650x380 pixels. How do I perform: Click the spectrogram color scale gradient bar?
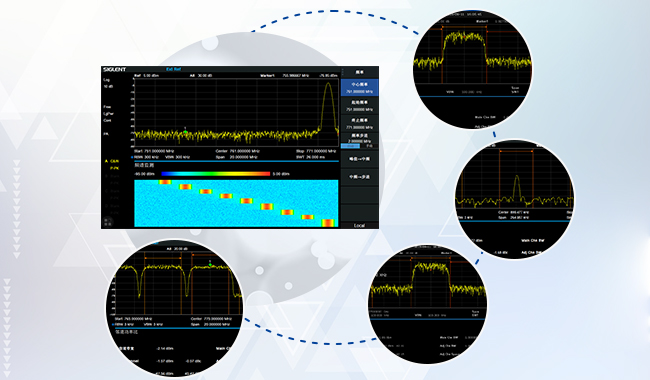pyautogui.click(x=216, y=174)
